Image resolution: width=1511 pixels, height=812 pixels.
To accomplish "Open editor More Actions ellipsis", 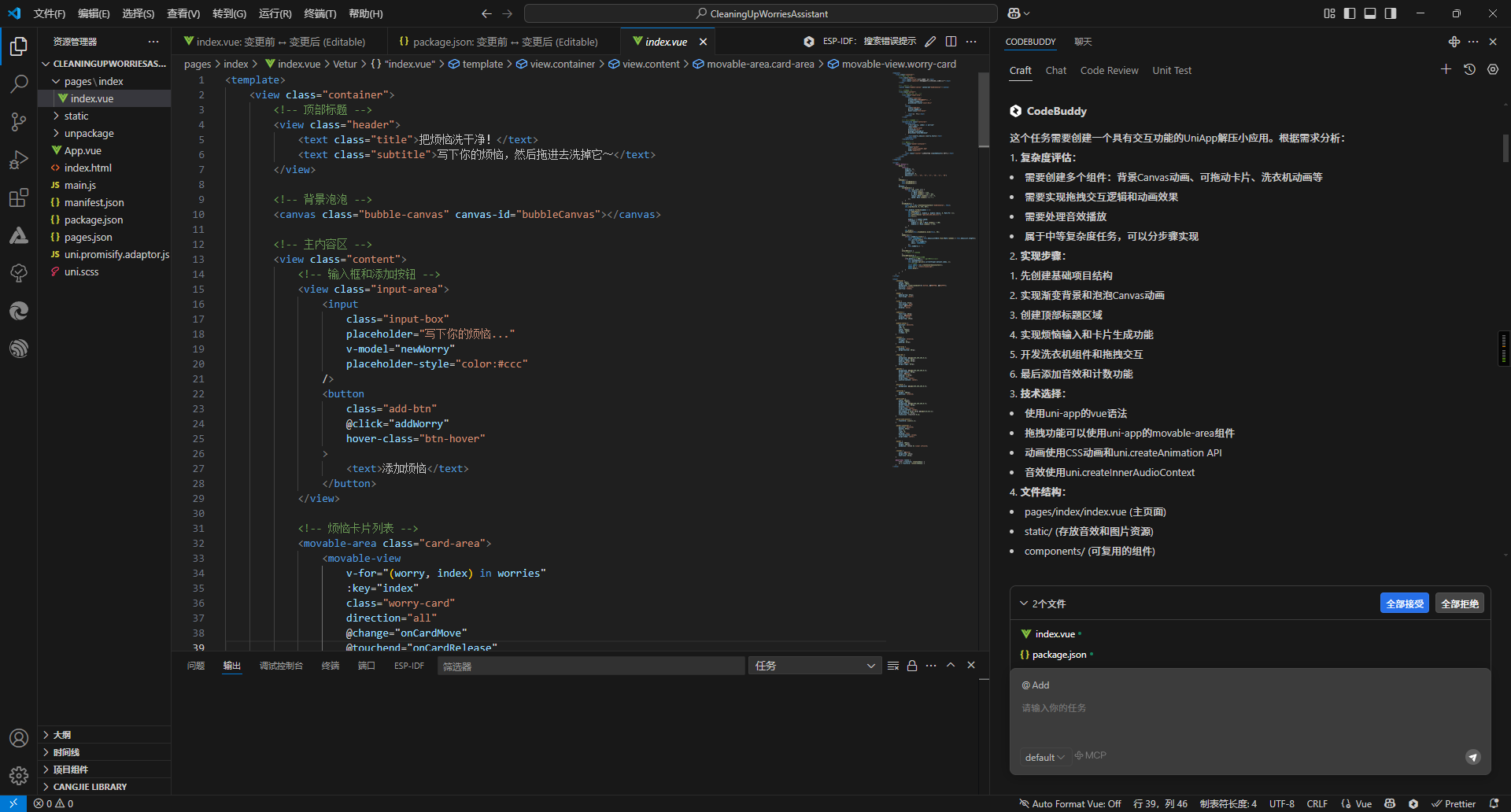I will [971, 42].
